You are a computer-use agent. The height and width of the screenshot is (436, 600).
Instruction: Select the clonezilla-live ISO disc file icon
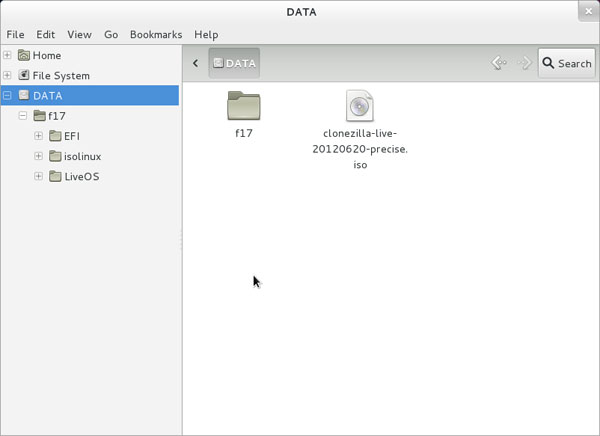[x=359, y=106]
